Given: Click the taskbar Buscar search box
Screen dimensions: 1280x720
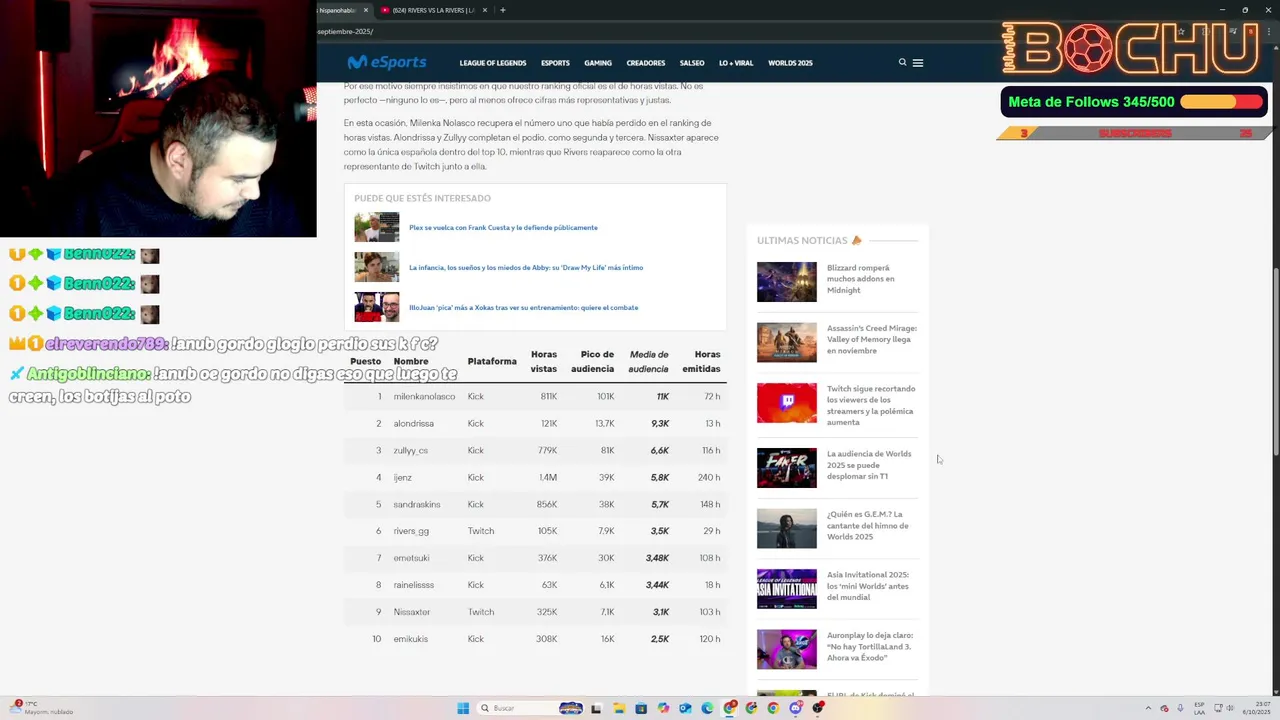Looking at the screenshot, I should click(x=530, y=708).
